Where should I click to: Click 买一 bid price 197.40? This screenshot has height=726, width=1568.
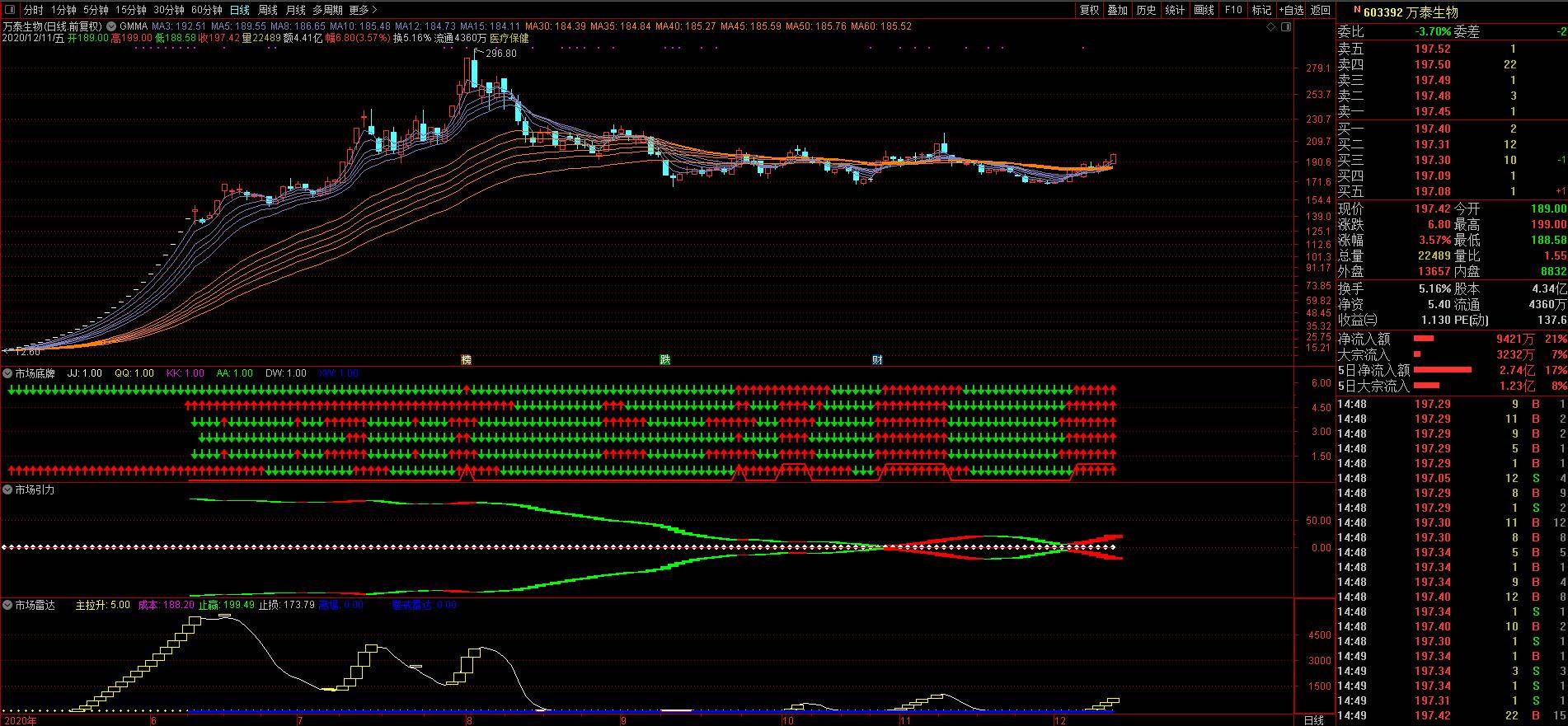pos(1433,129)
